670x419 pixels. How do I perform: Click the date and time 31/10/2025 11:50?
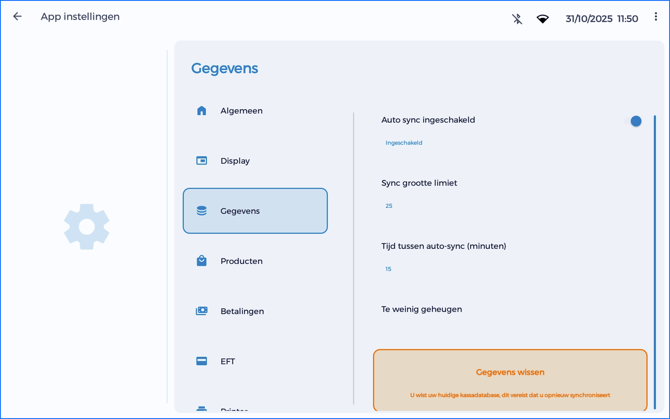[602, 19]
